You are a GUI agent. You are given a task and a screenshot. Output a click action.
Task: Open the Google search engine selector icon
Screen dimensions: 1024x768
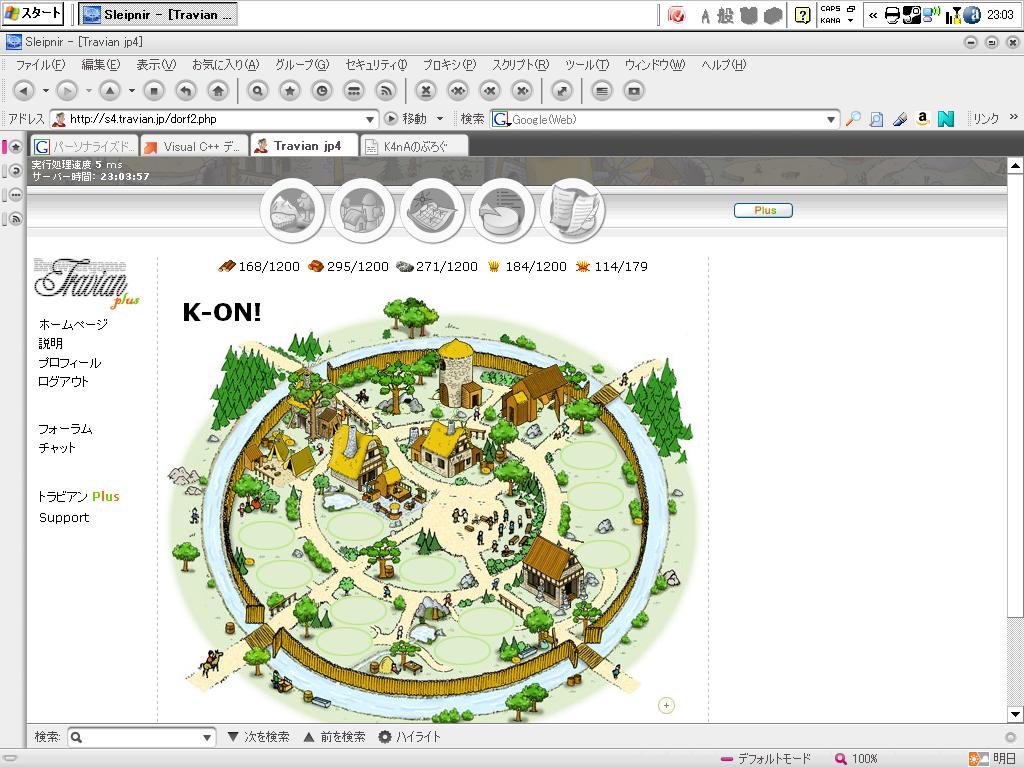click(501, 119)
